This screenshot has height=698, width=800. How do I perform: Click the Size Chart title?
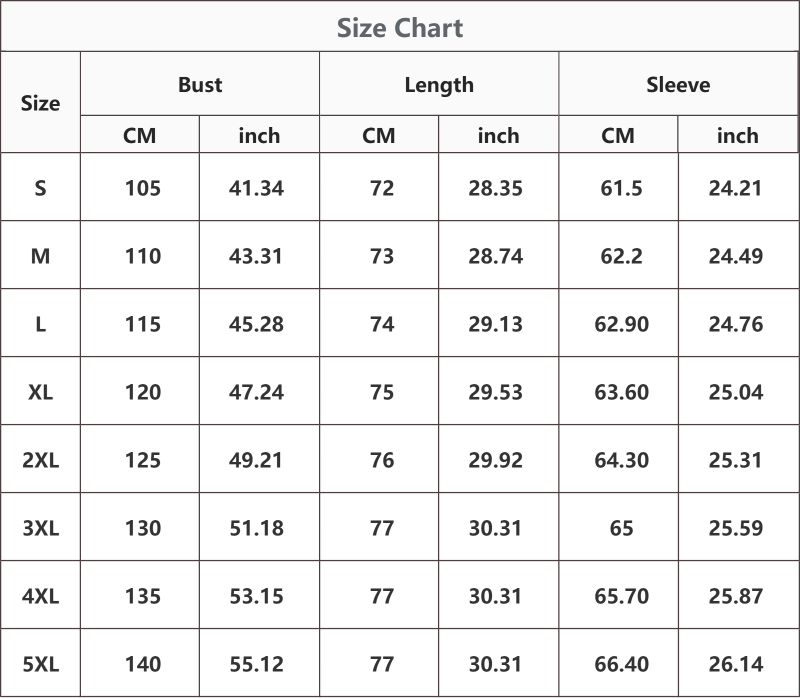click(400, 28)
